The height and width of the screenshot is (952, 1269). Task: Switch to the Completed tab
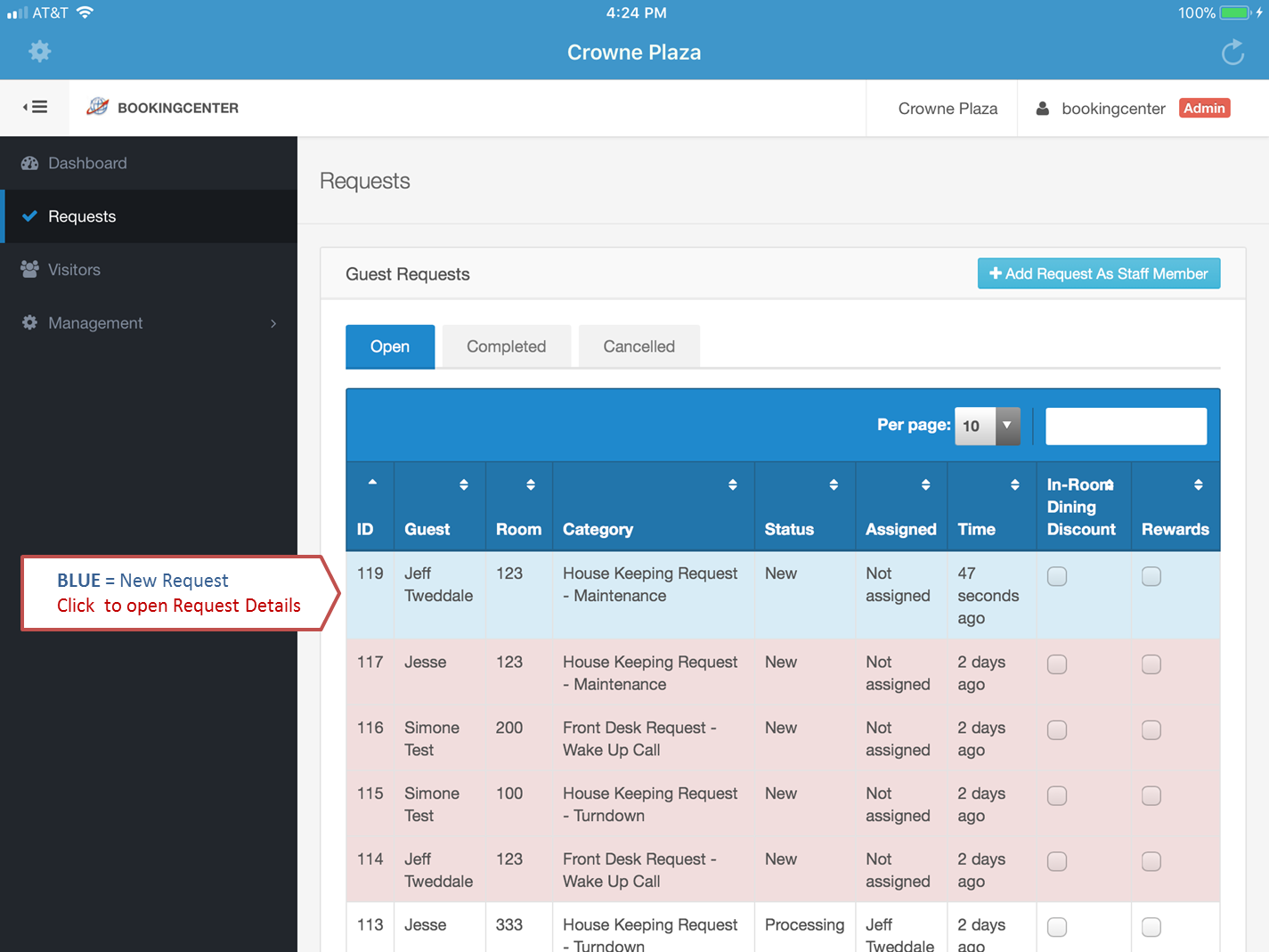[506, 346]
